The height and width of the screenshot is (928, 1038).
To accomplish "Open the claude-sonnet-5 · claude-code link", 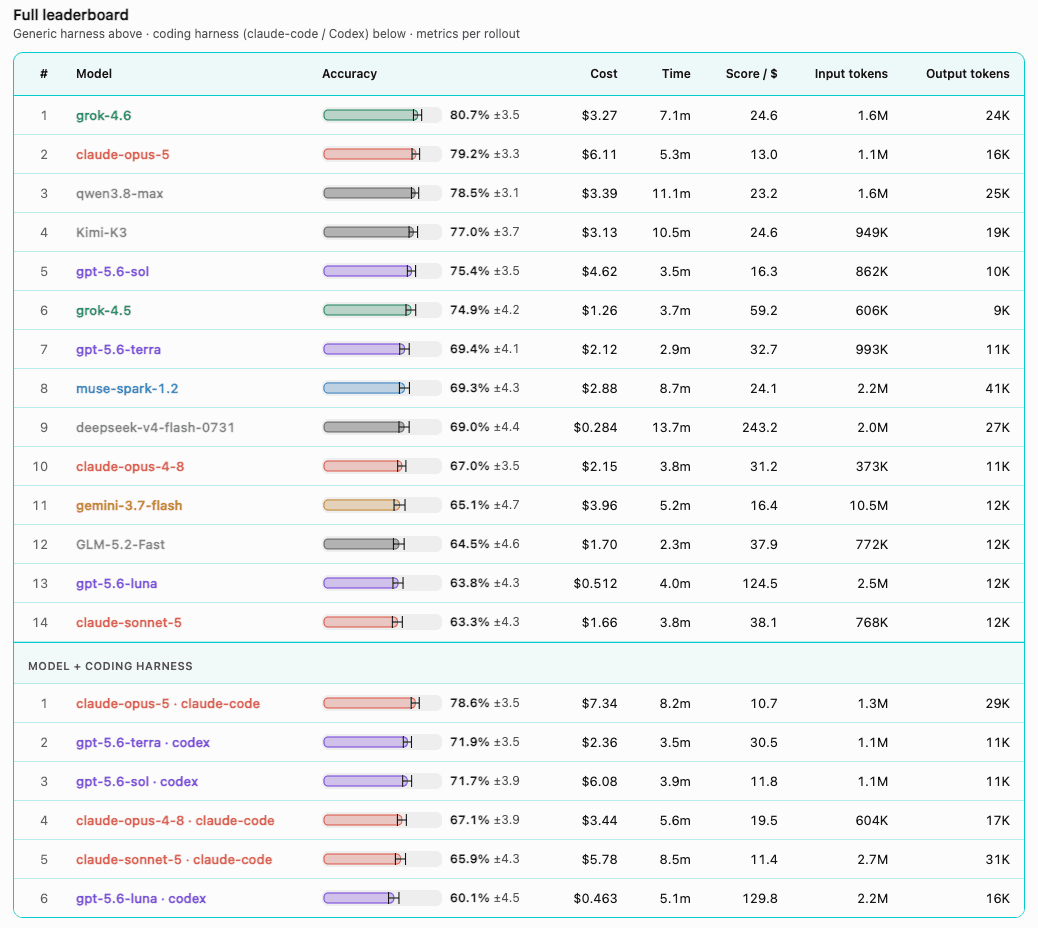I will (173, 860).
